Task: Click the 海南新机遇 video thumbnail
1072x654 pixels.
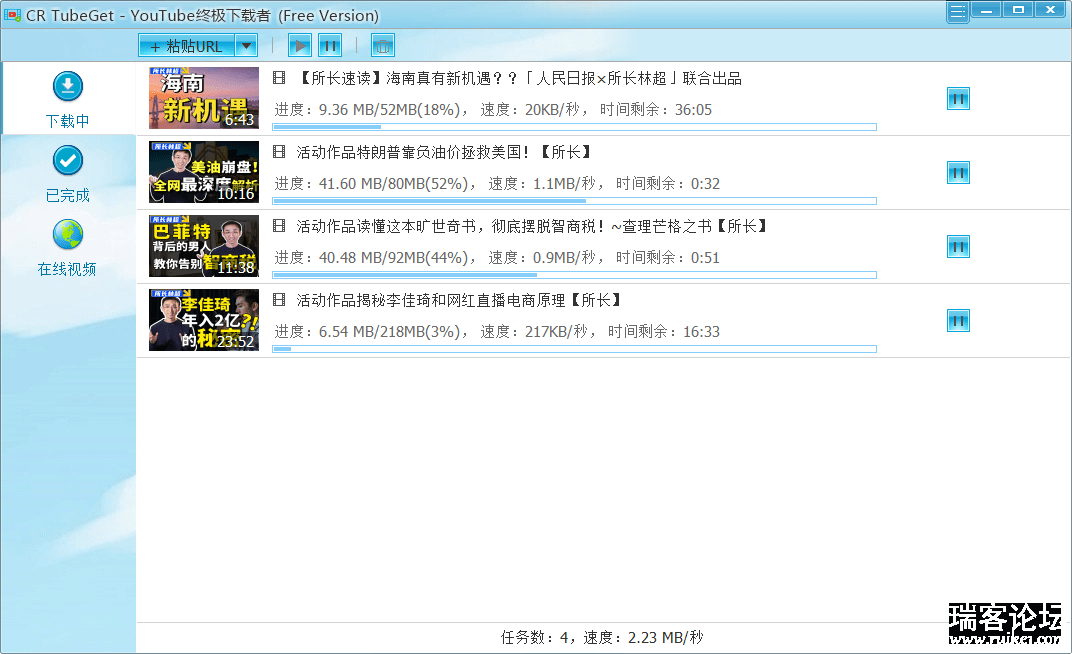Action: pyautogui.click(x=204, y=98)
